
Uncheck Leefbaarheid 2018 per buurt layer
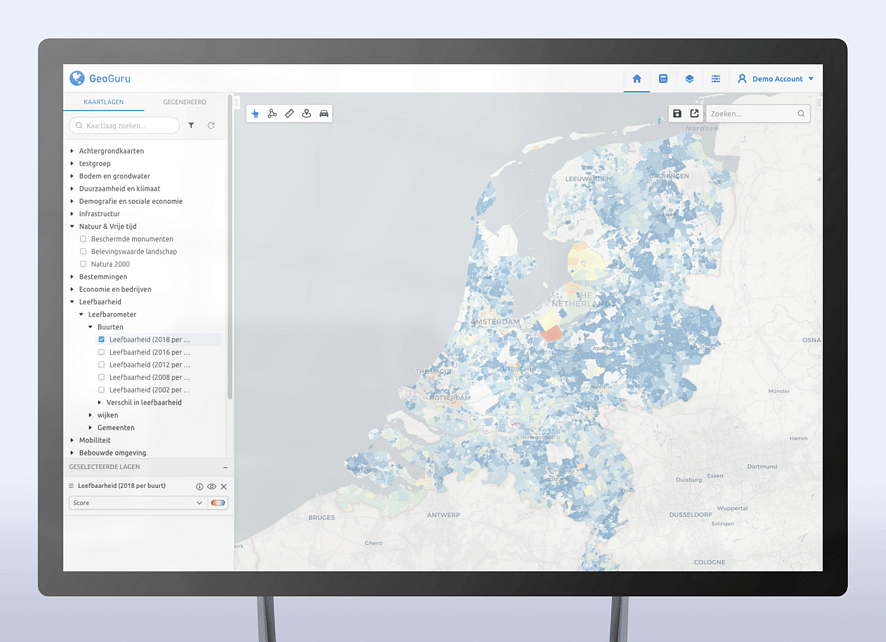102,340
